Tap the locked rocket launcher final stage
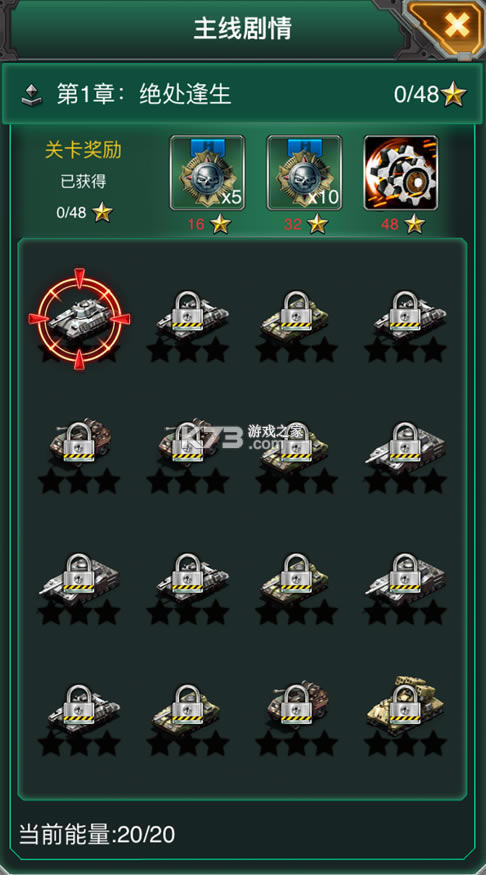 point(406,715)
